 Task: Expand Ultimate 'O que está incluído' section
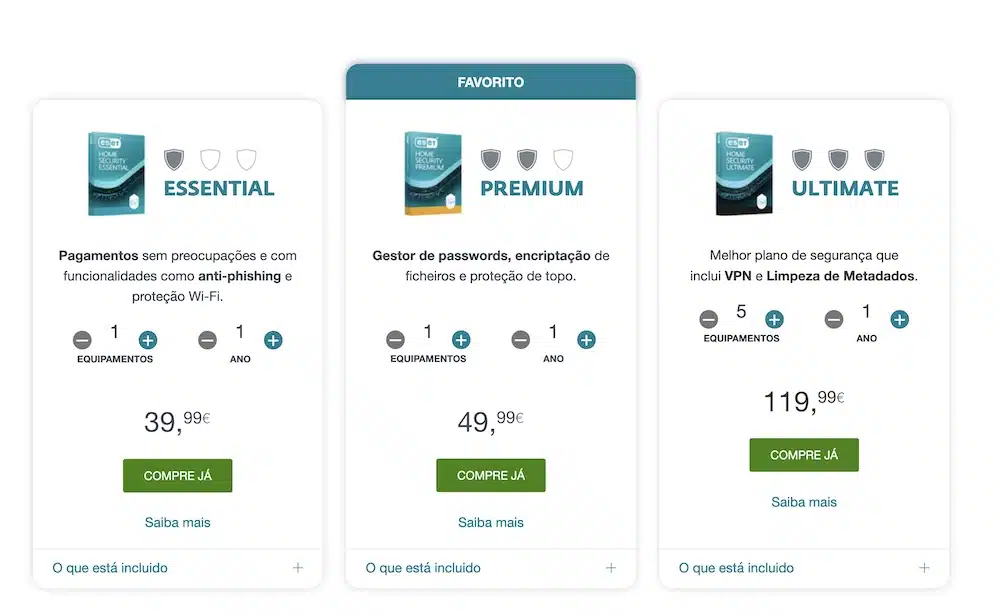pyautogui.click(x=804, y=568)
